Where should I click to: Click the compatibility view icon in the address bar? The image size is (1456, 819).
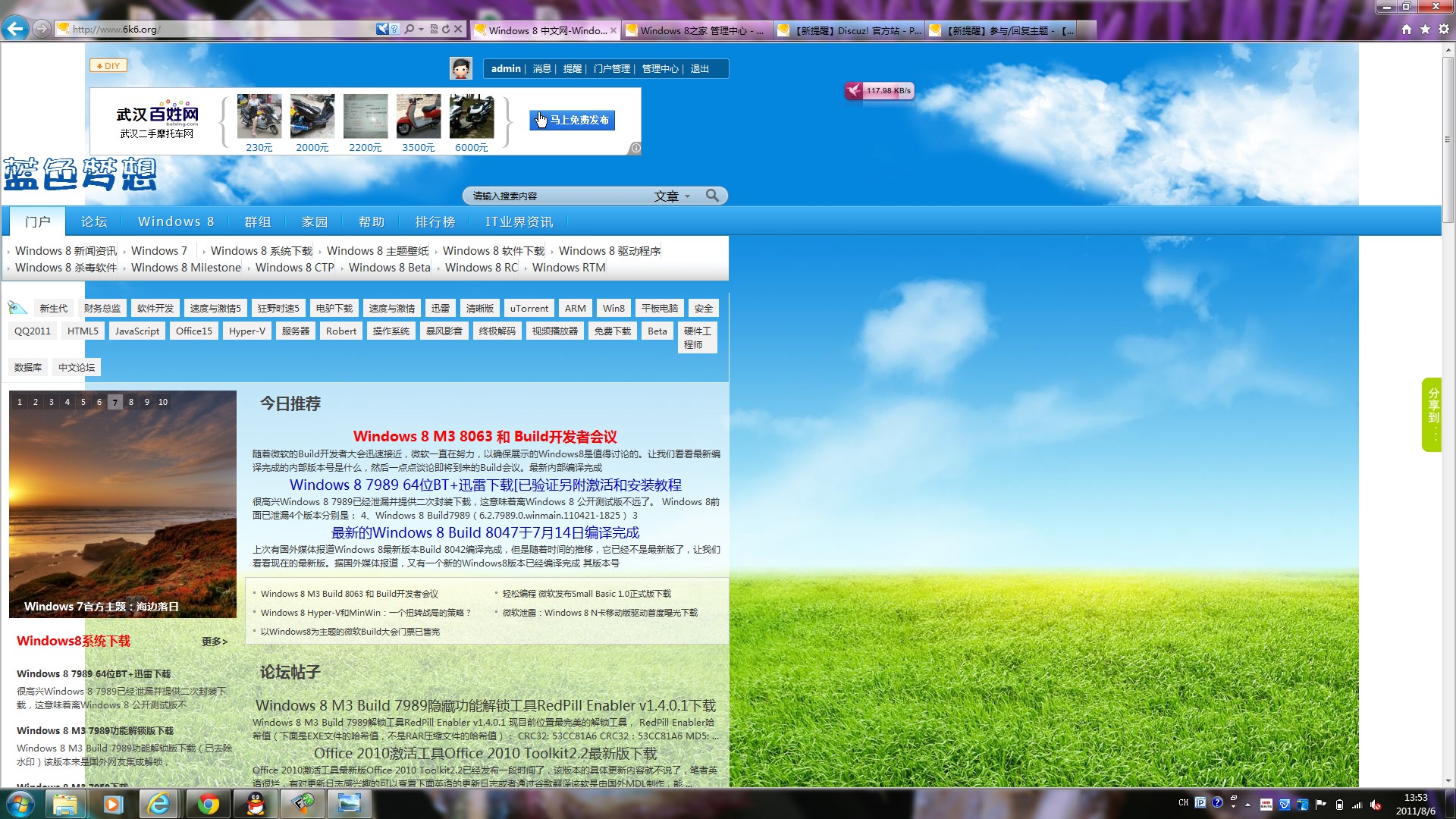(x=434, y=29)
